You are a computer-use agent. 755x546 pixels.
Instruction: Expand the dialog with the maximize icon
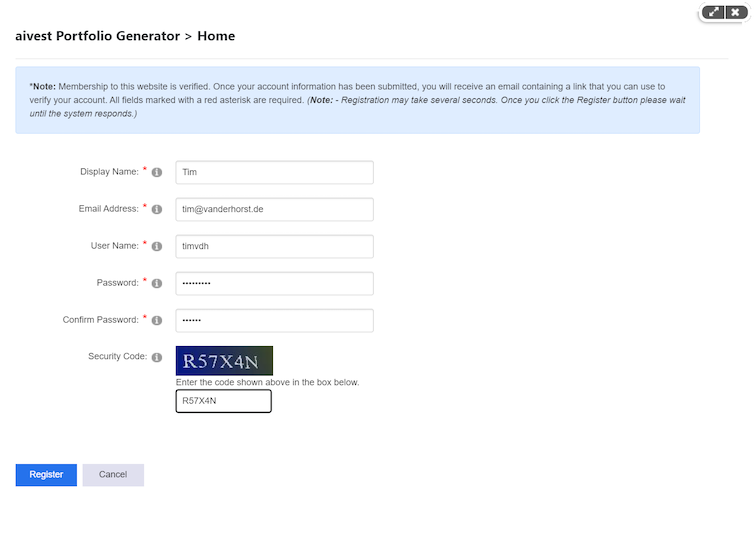[x=713, y=12]
